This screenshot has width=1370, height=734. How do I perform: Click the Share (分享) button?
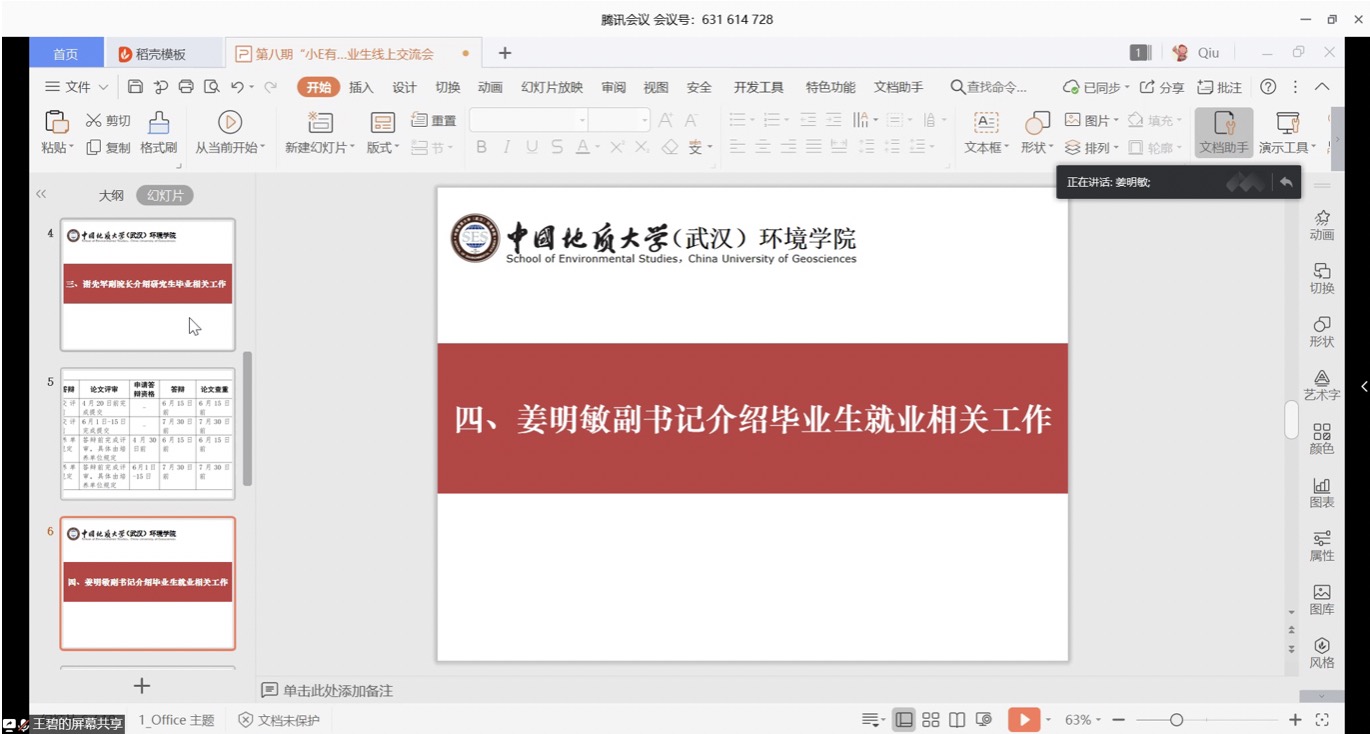(1162, 87)
